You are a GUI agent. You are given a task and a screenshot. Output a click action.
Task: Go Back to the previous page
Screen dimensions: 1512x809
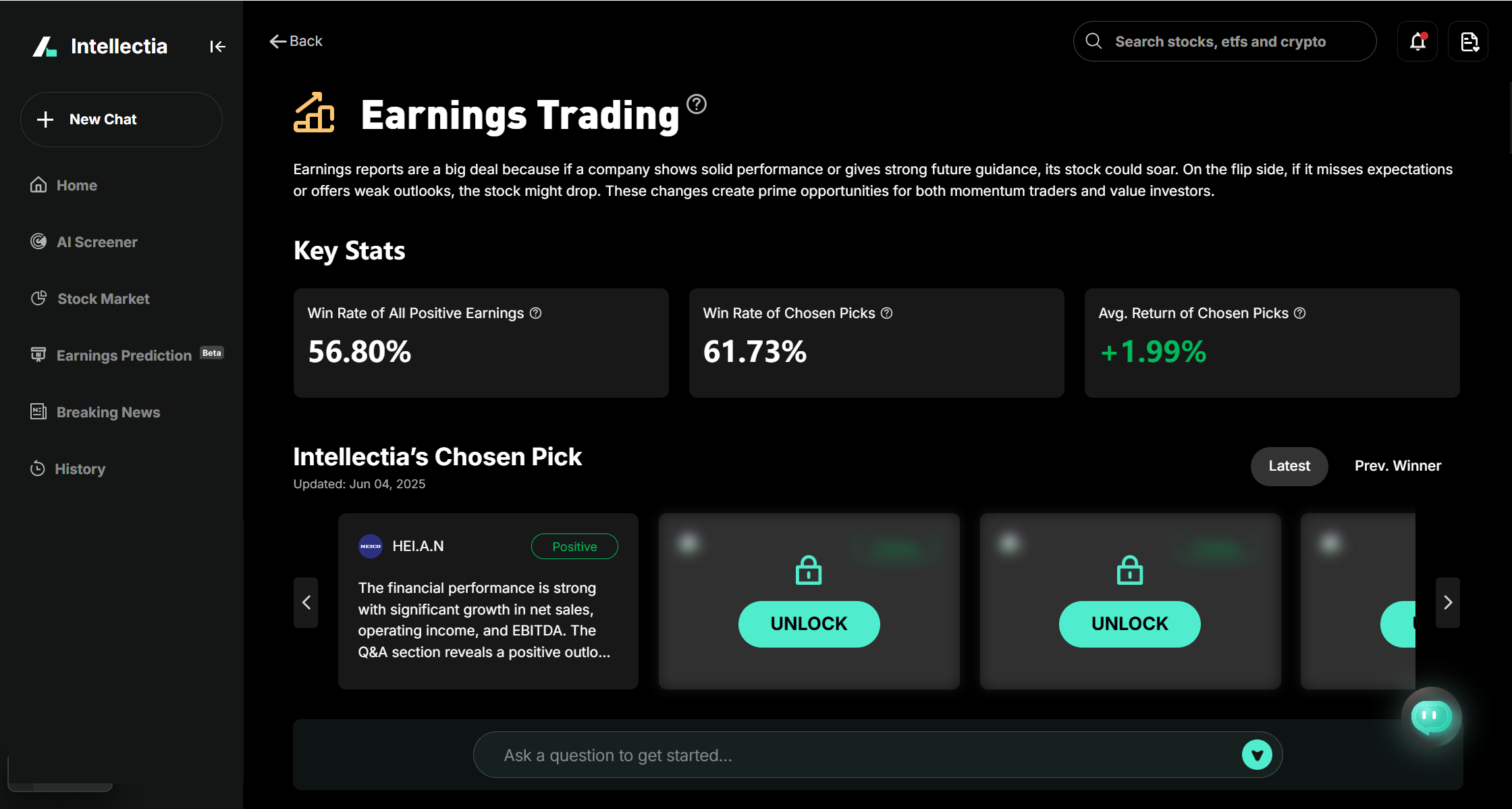(x=295, y=41)
